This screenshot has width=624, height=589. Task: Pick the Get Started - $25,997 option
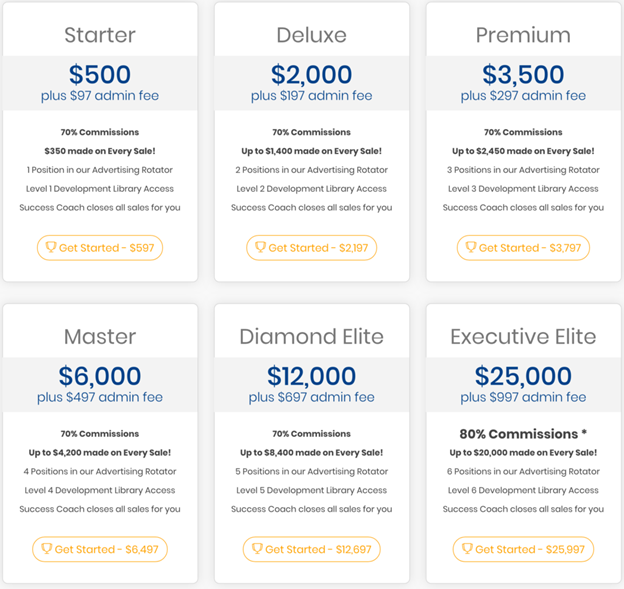coord(523,550)
